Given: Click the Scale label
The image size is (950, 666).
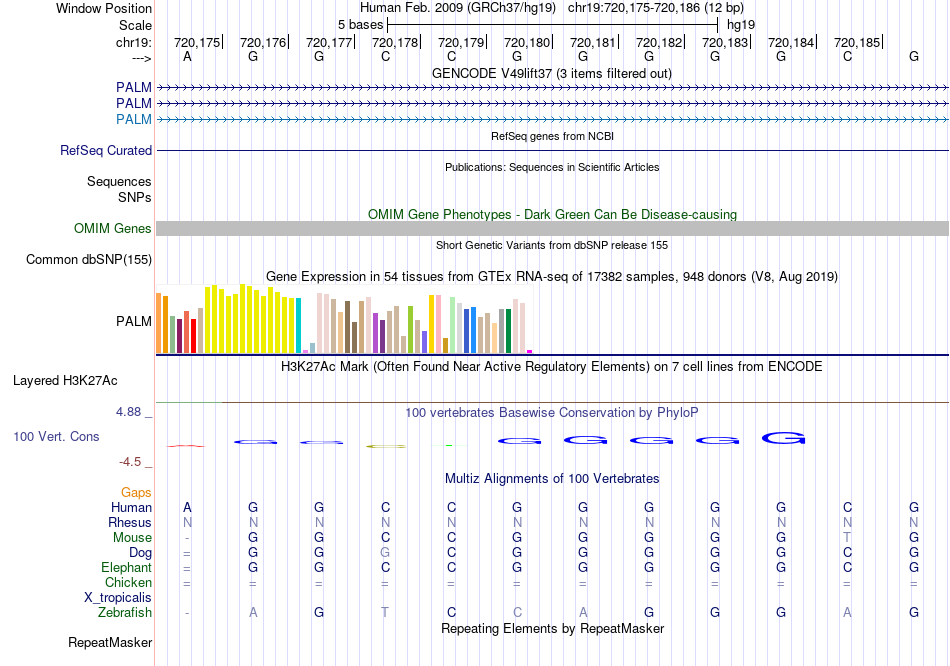Looking at the screenshot, I should click(x=135, y=25).
